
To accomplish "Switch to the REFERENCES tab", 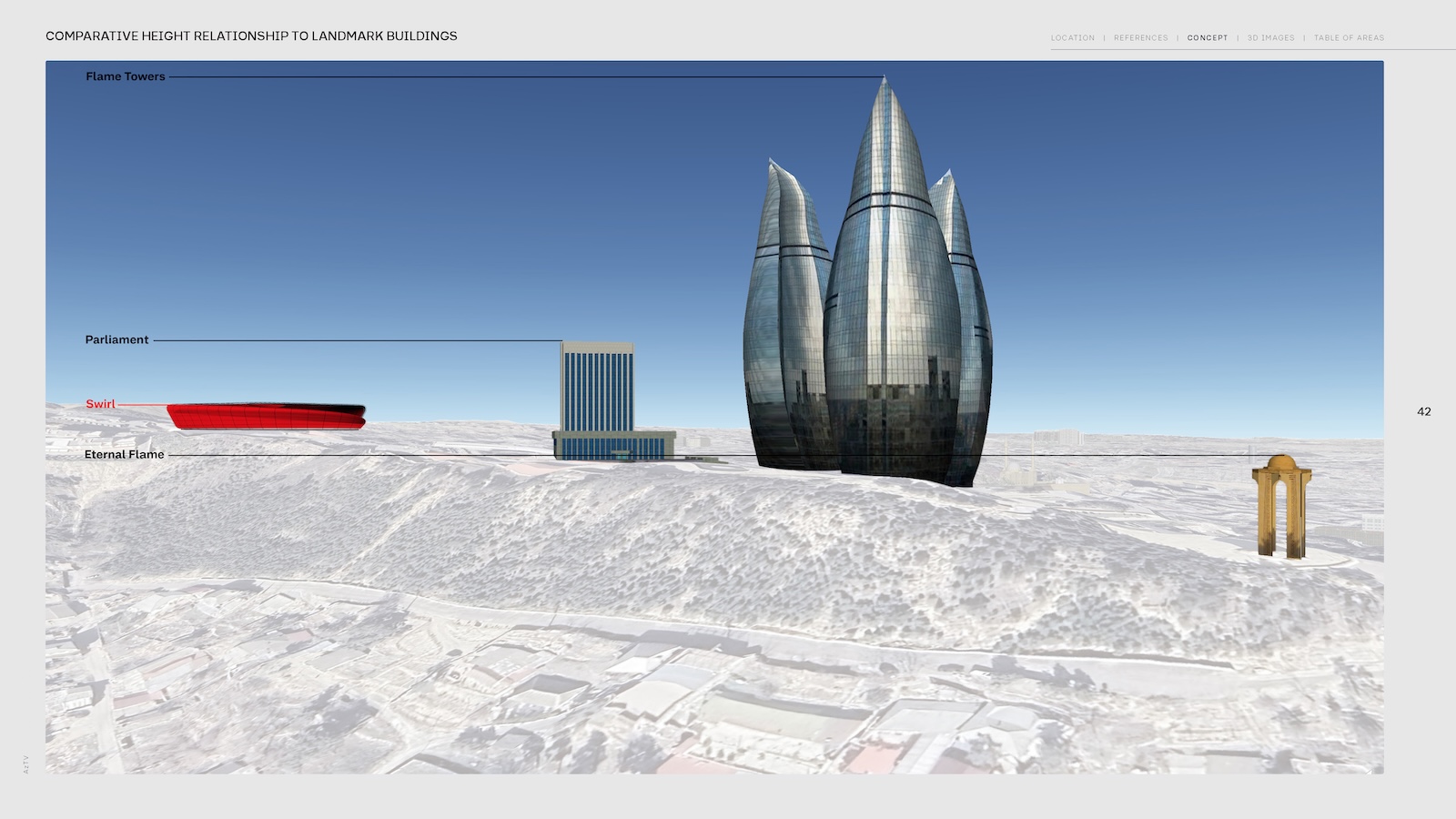I will click(1140, 38).
